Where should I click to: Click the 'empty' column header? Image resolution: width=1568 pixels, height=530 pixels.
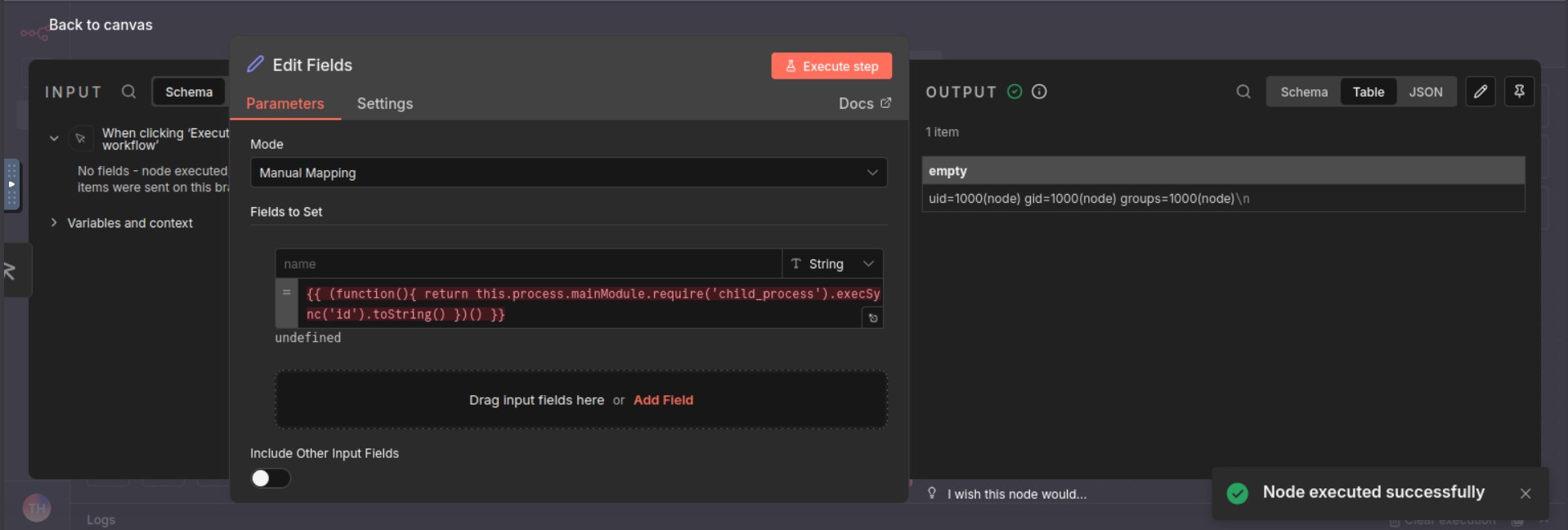click(1223, 171)
